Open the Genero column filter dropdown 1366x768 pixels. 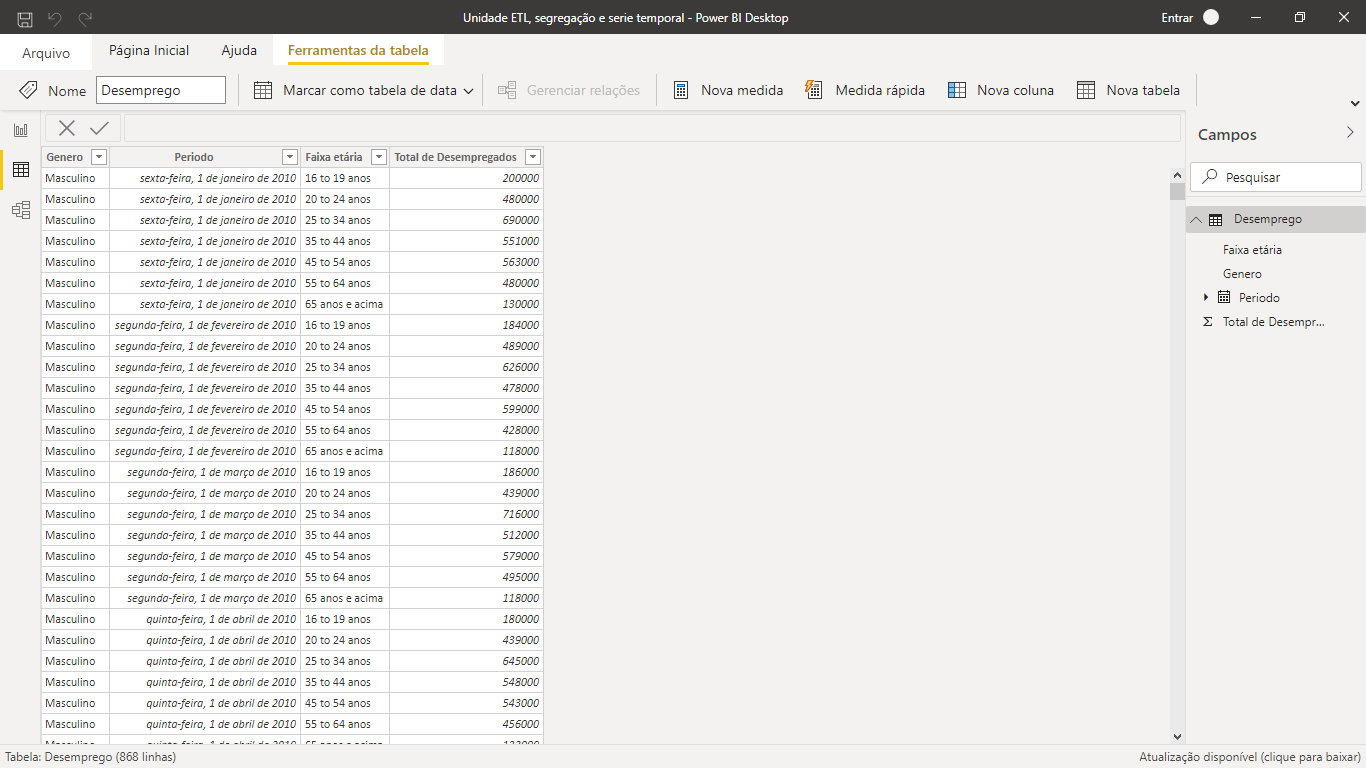click(x=99, y=157)
